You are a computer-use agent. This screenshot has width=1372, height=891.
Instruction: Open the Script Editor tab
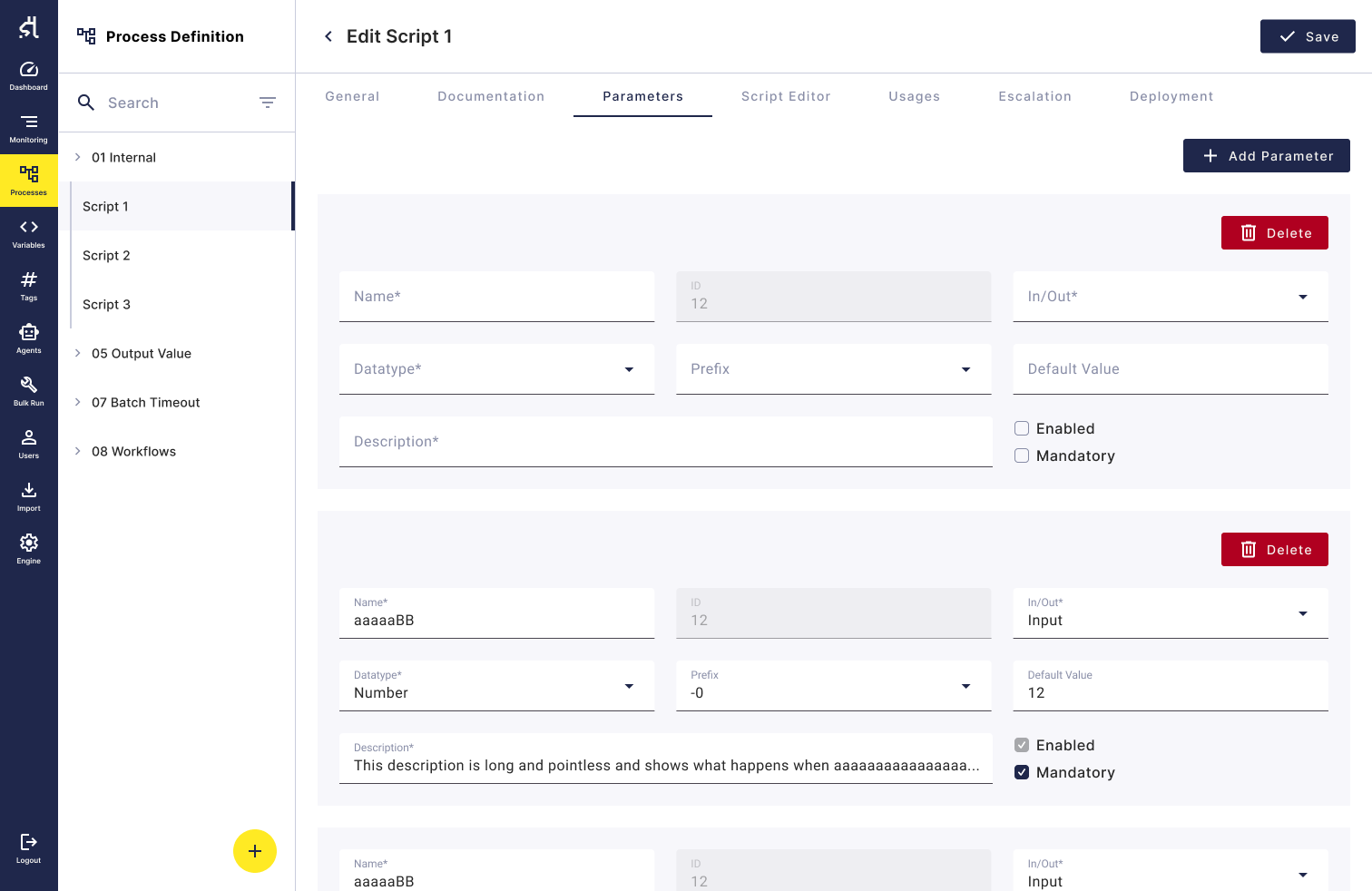click(x=786, y=96)
